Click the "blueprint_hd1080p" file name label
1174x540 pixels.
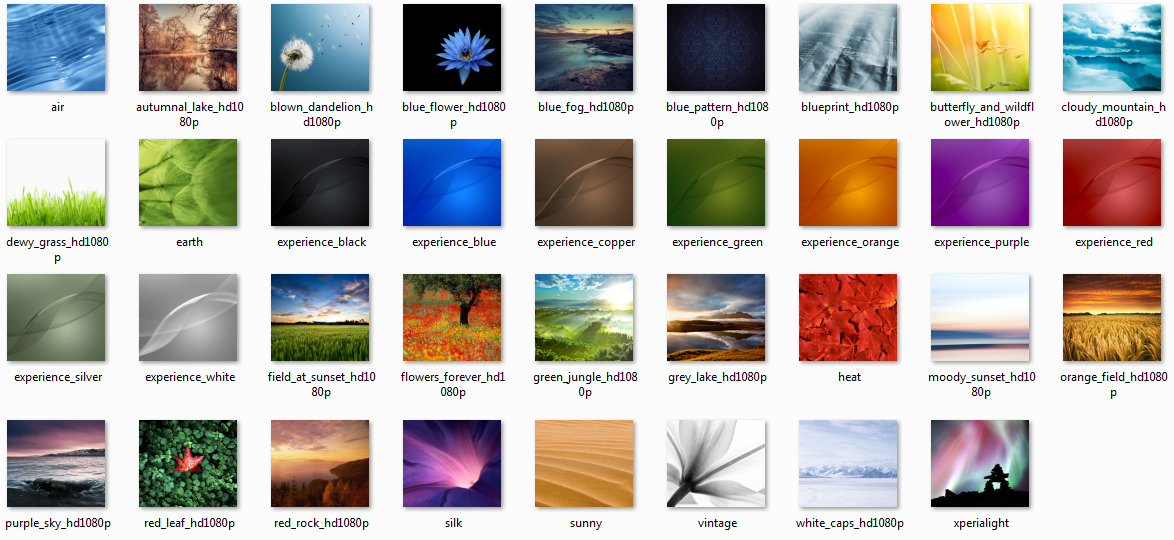[x=850, y=107]
